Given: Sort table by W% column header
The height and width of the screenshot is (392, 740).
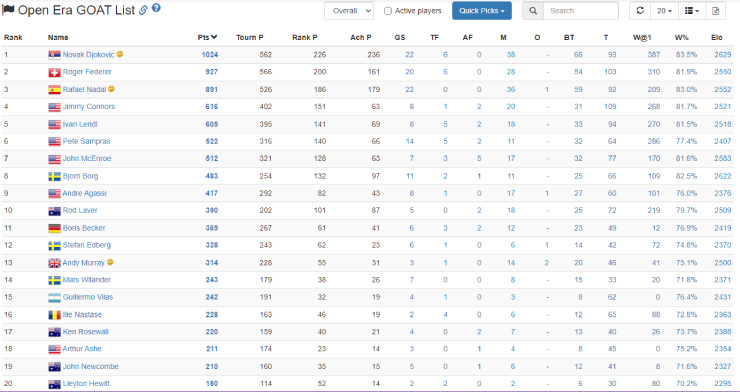Looking at the screenshot, I should pyautogui.click(x=682, y=37).
